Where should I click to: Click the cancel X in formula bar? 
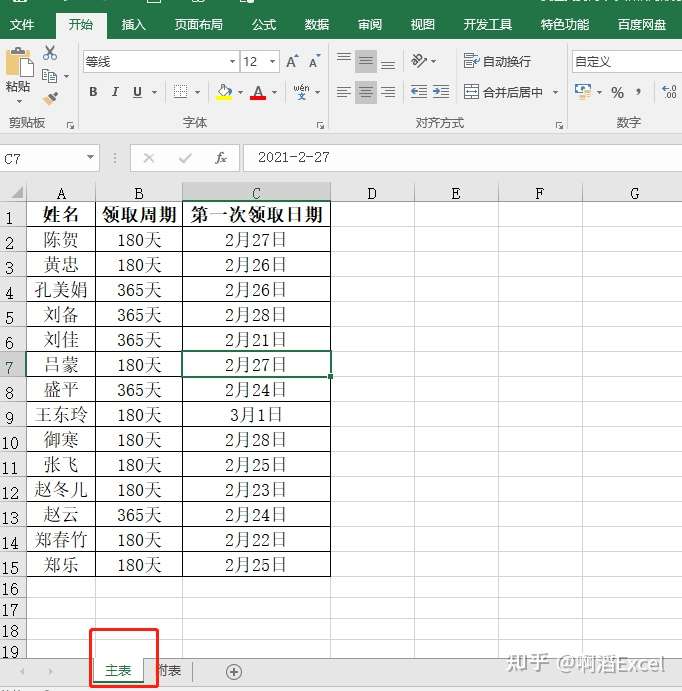(149, 158)
